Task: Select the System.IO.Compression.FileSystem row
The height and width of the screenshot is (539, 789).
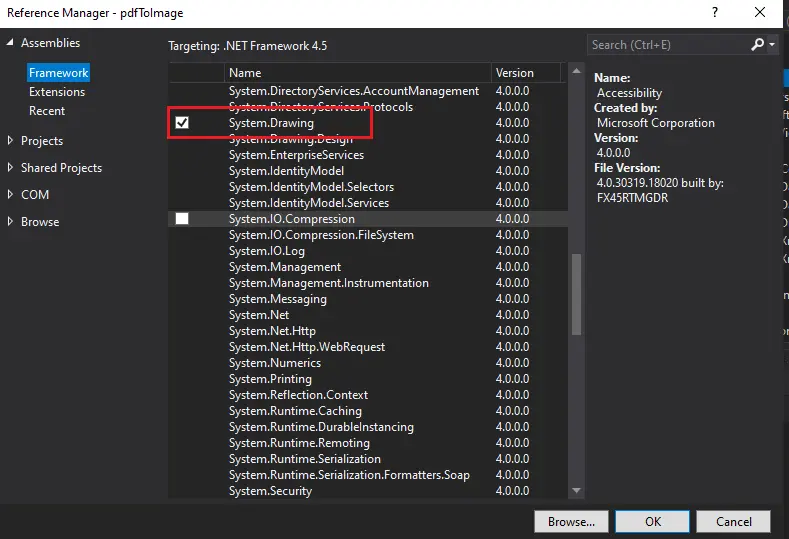Action: point(368,235)
